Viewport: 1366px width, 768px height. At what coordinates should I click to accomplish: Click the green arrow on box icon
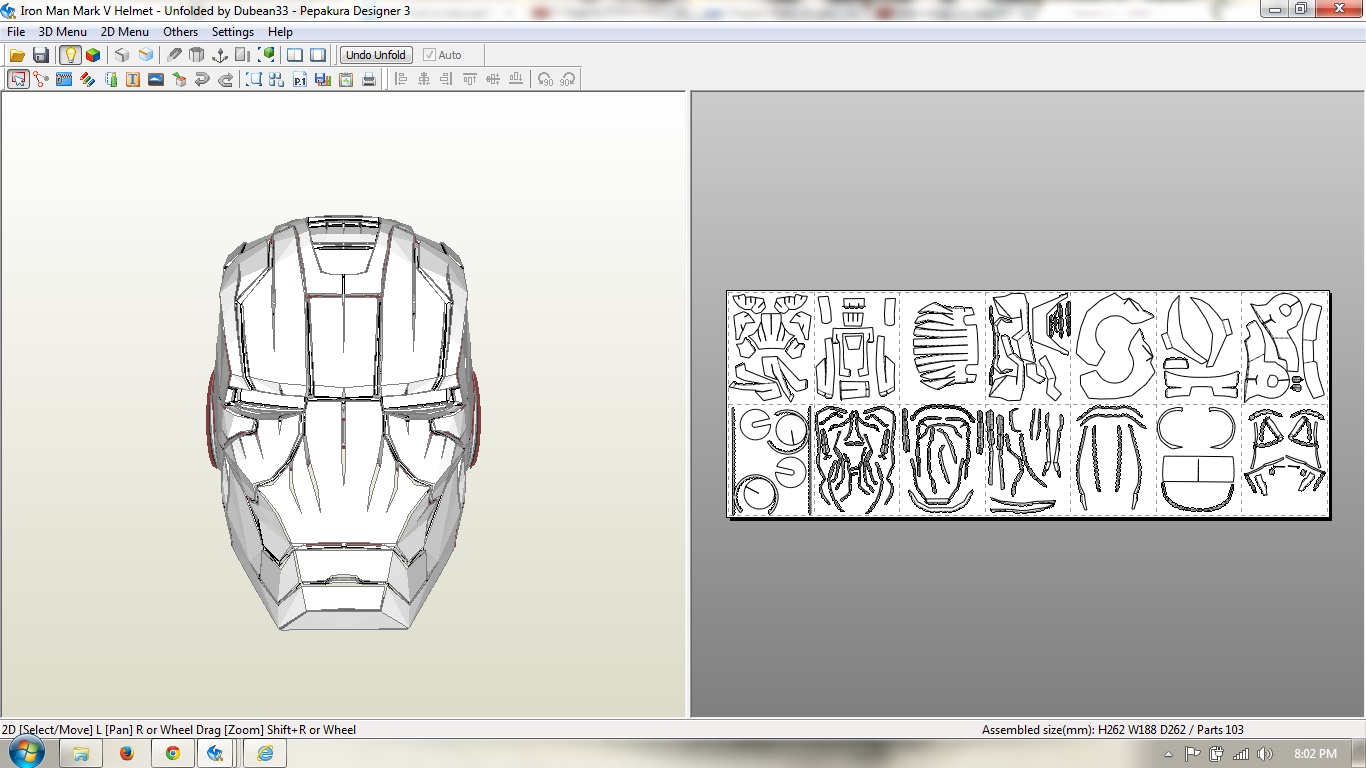(179, 79)
